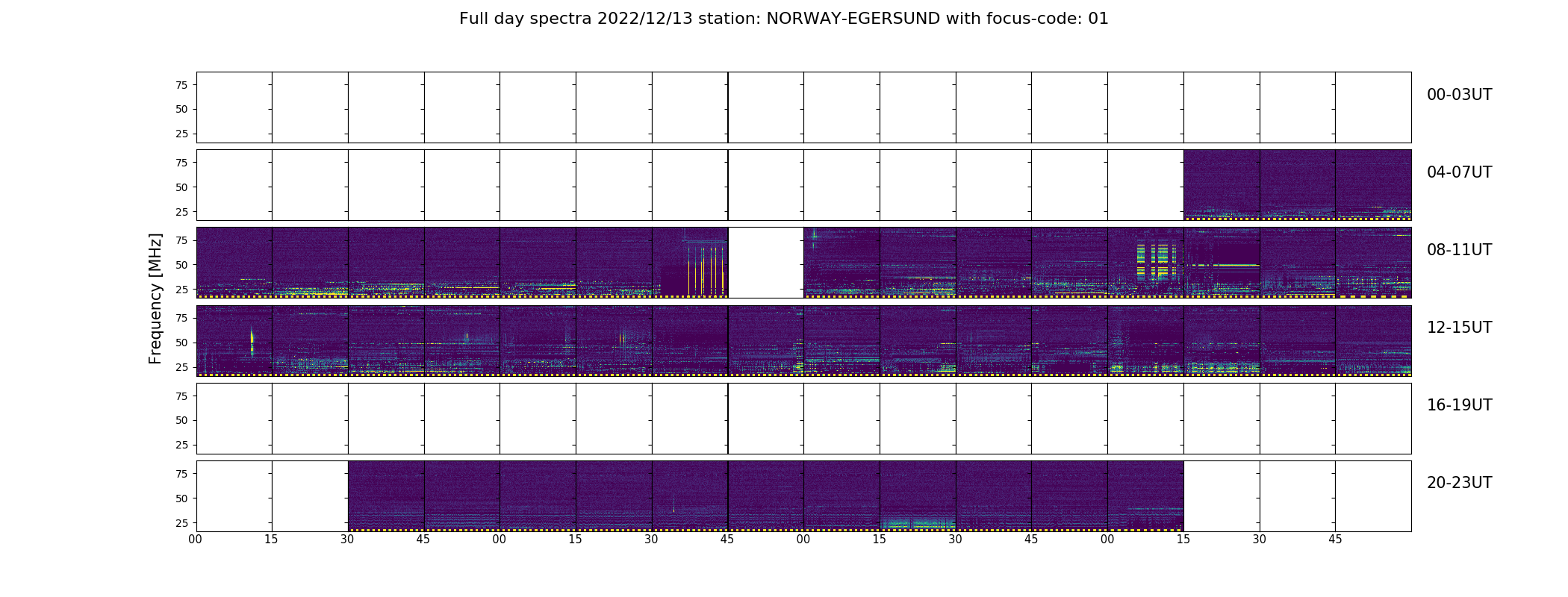Image resolution: width=1568 pixels, height=597 pixels.
Task: Select the "08-11UT" row label
Action: (x=1459, y=250)
